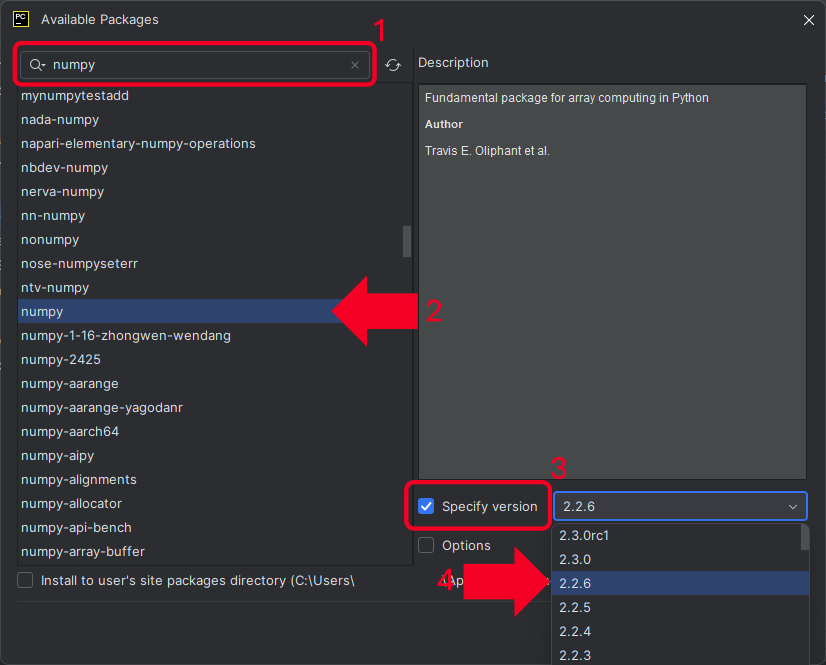Select the numpy-aarch64 package
The width and height of the screenshot is (826, 665).
coord(70,432)
